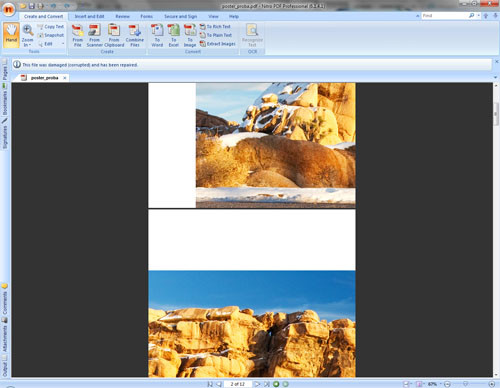Click the green previous view button
The image size is (500, 388).
(276, 384)
